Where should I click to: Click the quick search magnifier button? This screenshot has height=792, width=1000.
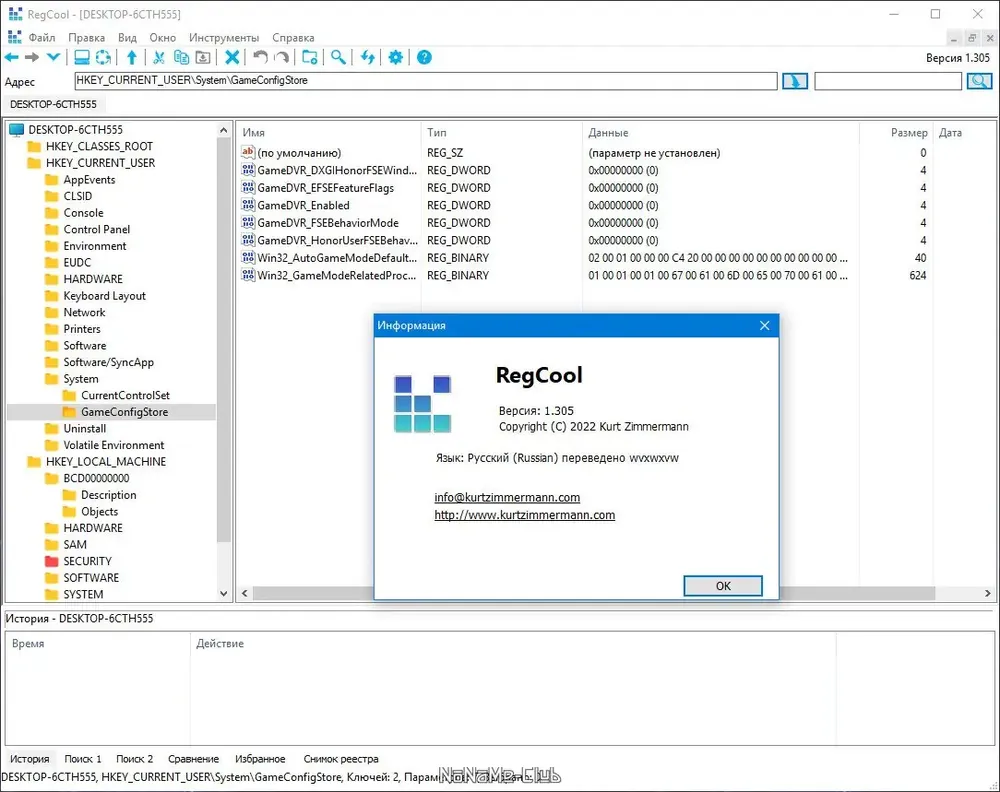tap(980, 81)
